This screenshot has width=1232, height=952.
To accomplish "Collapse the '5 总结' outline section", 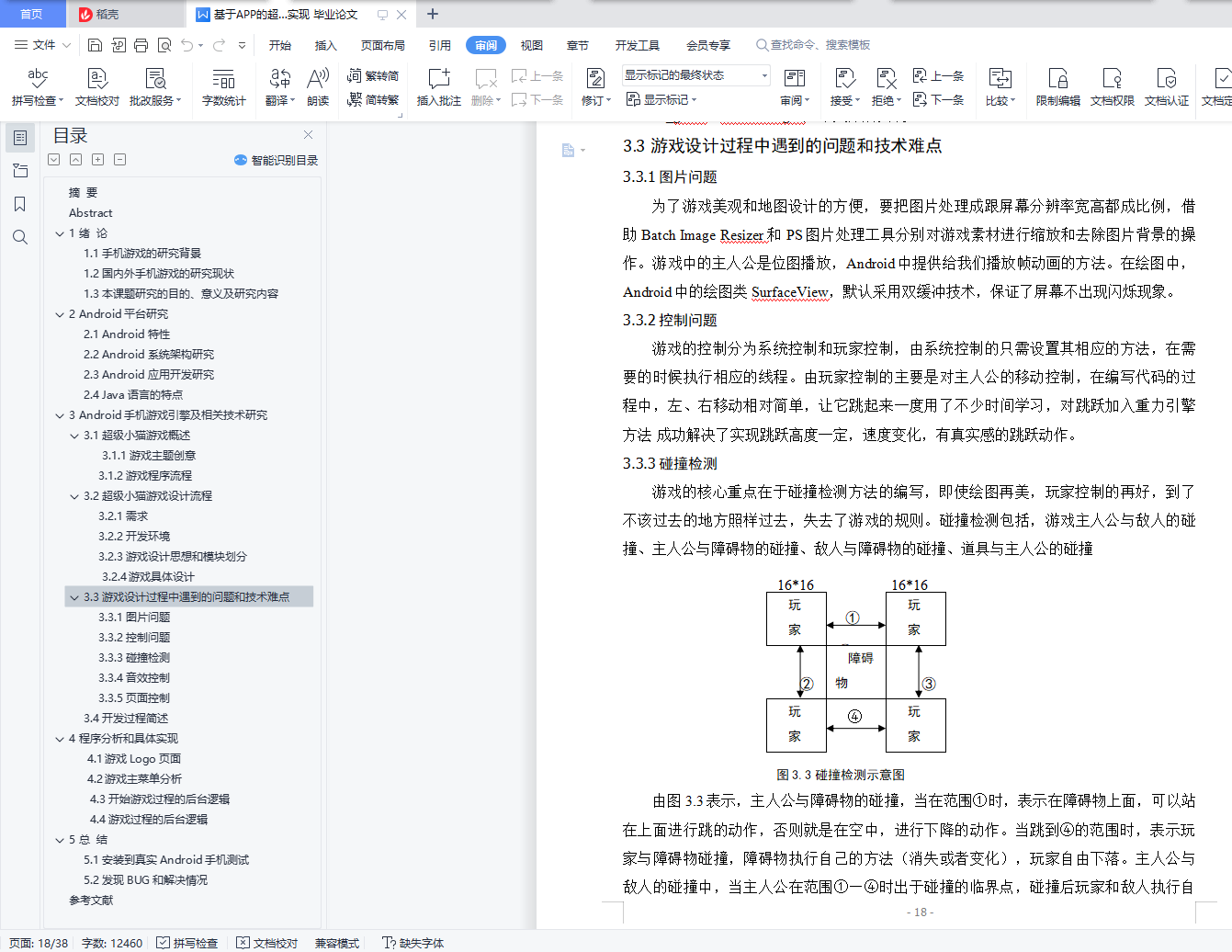I will point(60,840).
